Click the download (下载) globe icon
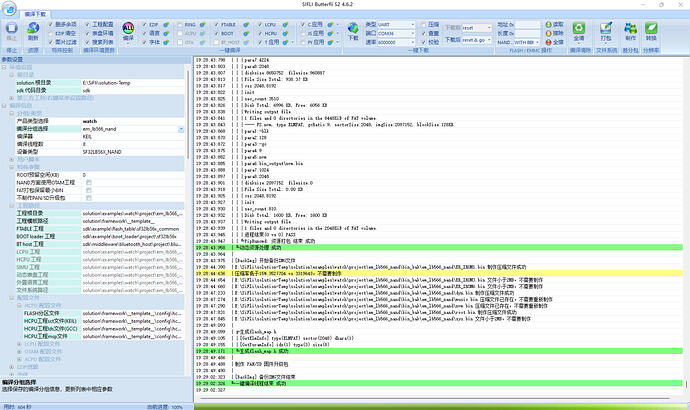This screenshot has height=410, width=690. click(x=353, y=28)
